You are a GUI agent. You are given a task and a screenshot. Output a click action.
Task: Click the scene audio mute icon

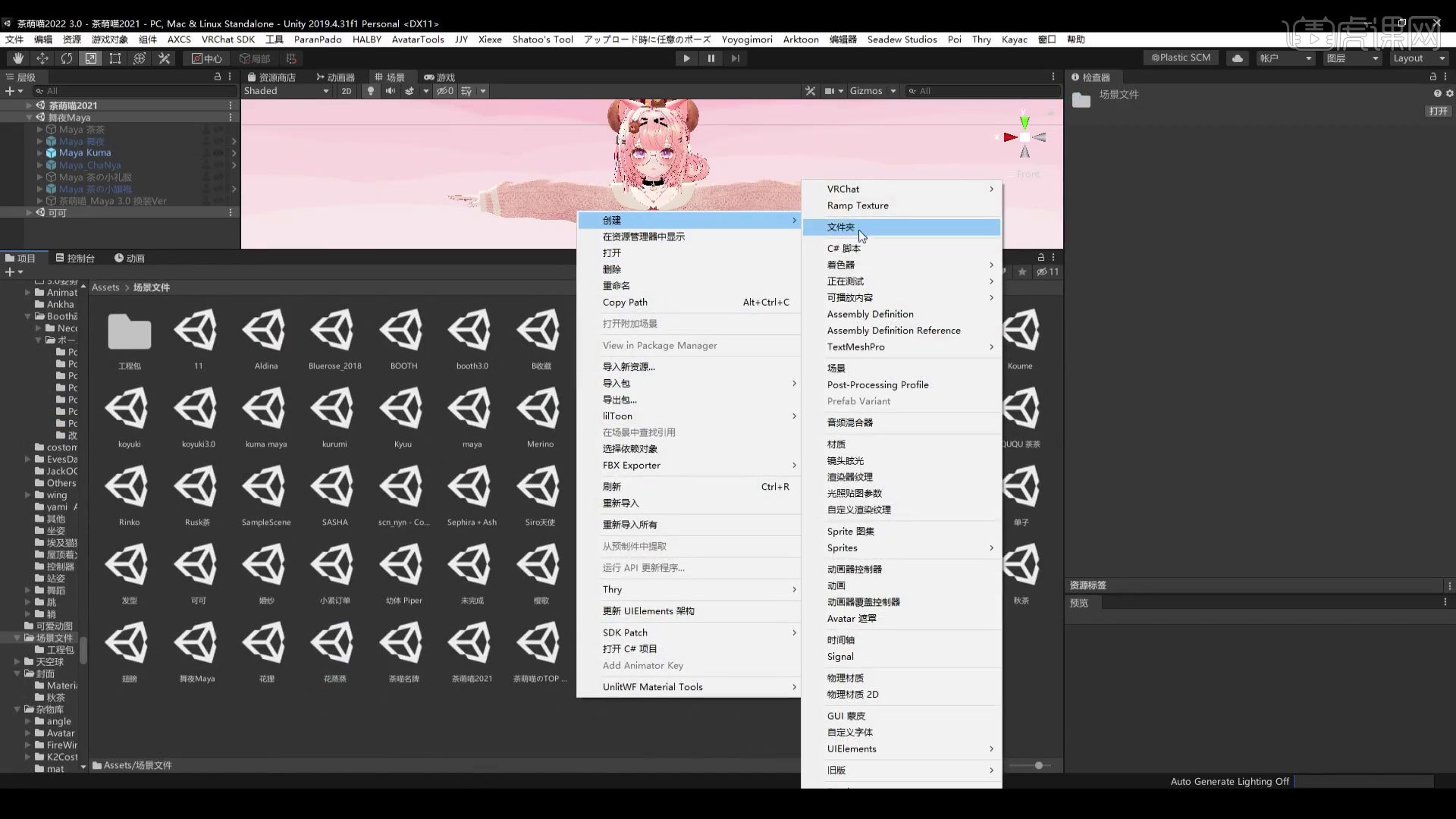(x=390, y=91)
